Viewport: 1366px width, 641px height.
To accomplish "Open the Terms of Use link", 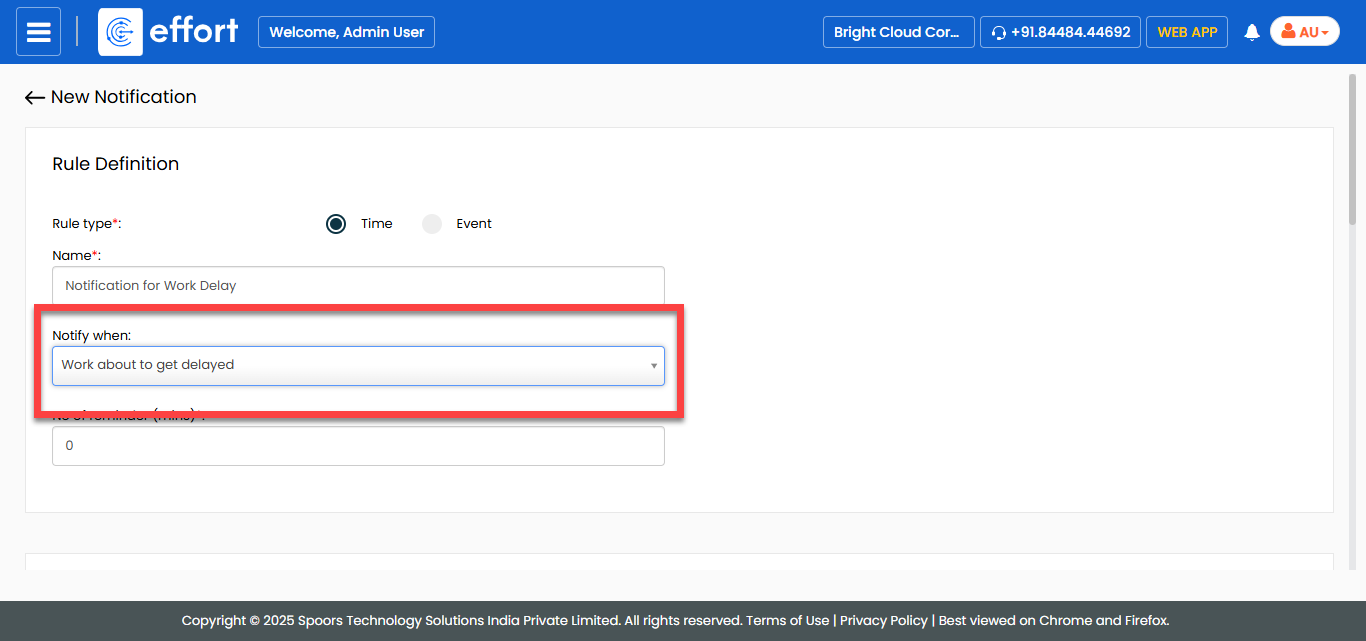I will [x=788, y=620].
